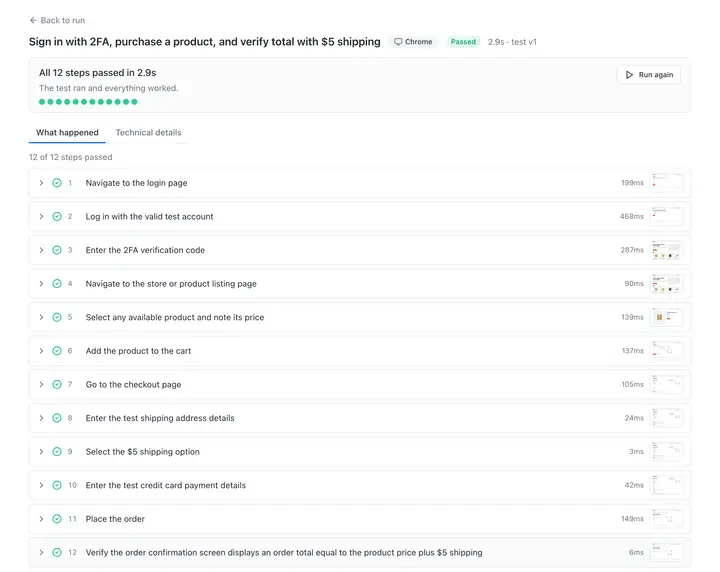Click the 149ms duration on step 11
Viewport: 720px width, 572px height.
[632, 519]
